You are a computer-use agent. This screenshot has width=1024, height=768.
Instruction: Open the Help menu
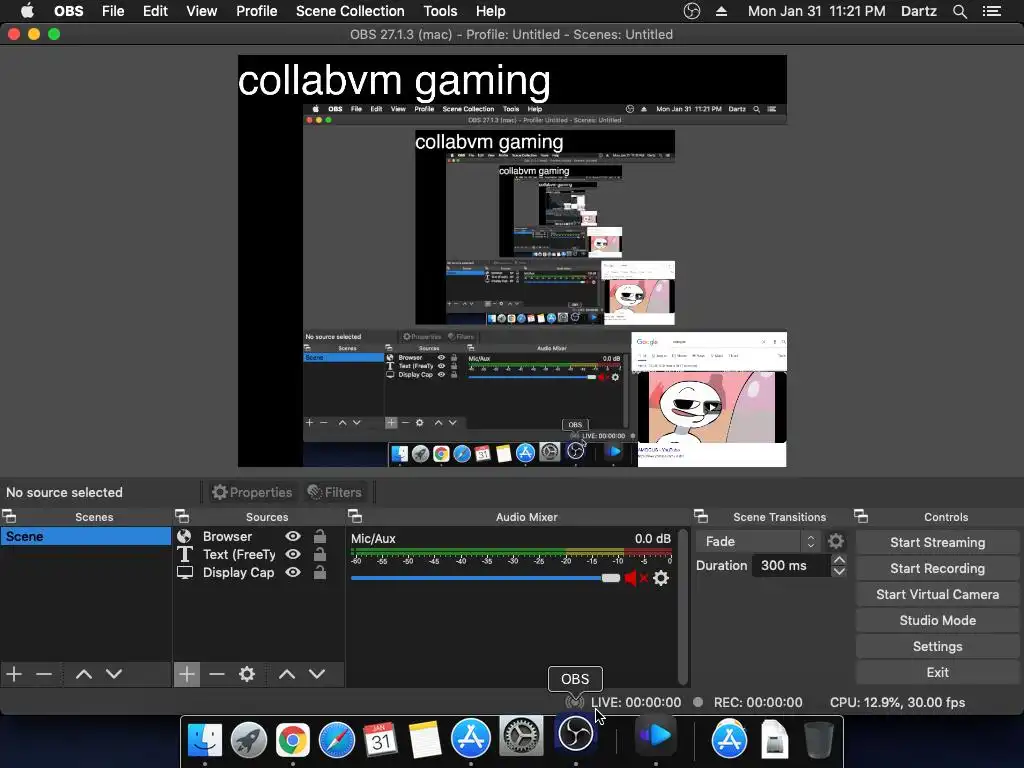pos(490,11)
